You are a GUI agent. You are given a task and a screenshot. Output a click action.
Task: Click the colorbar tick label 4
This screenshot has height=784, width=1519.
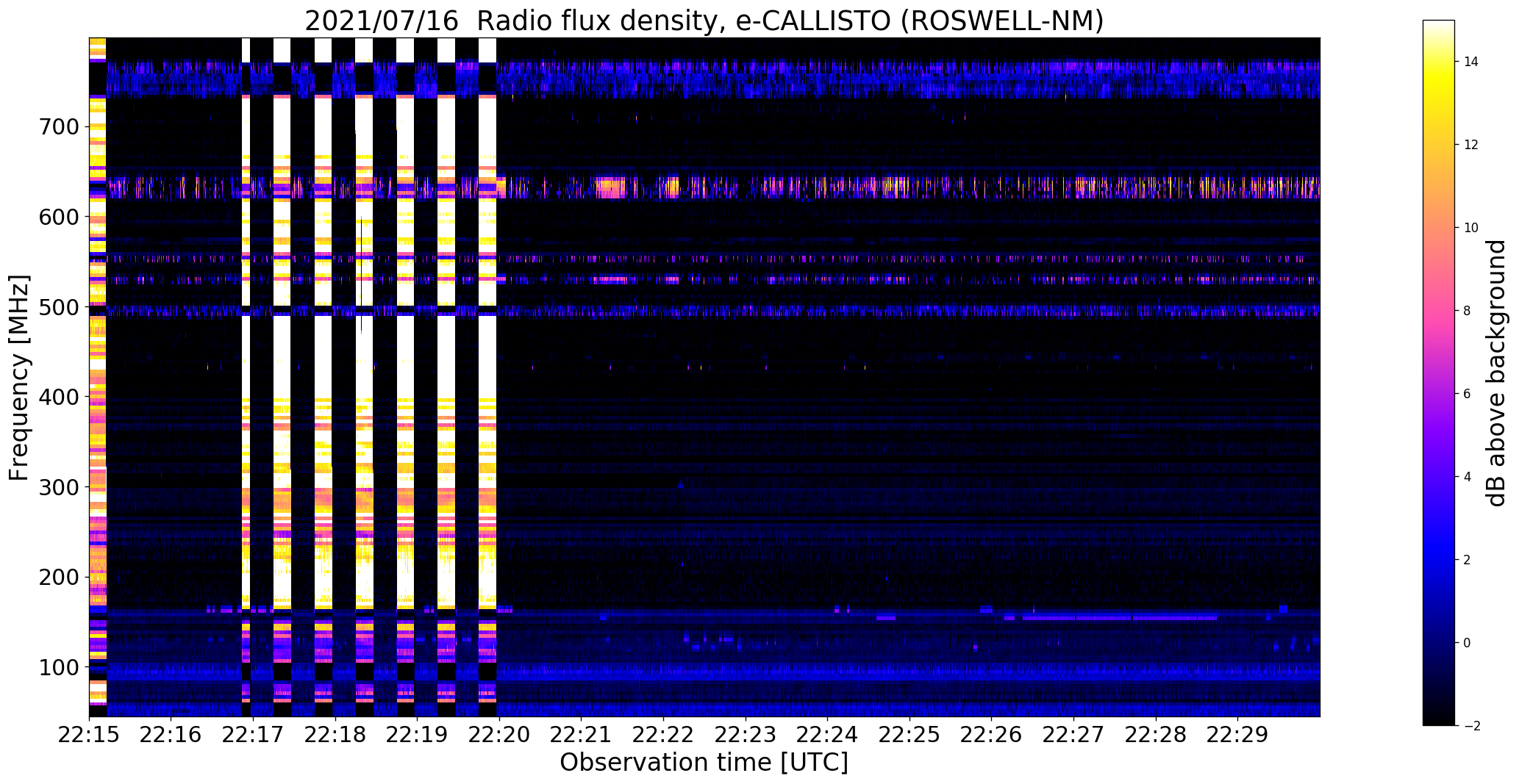click(1467, 477)
